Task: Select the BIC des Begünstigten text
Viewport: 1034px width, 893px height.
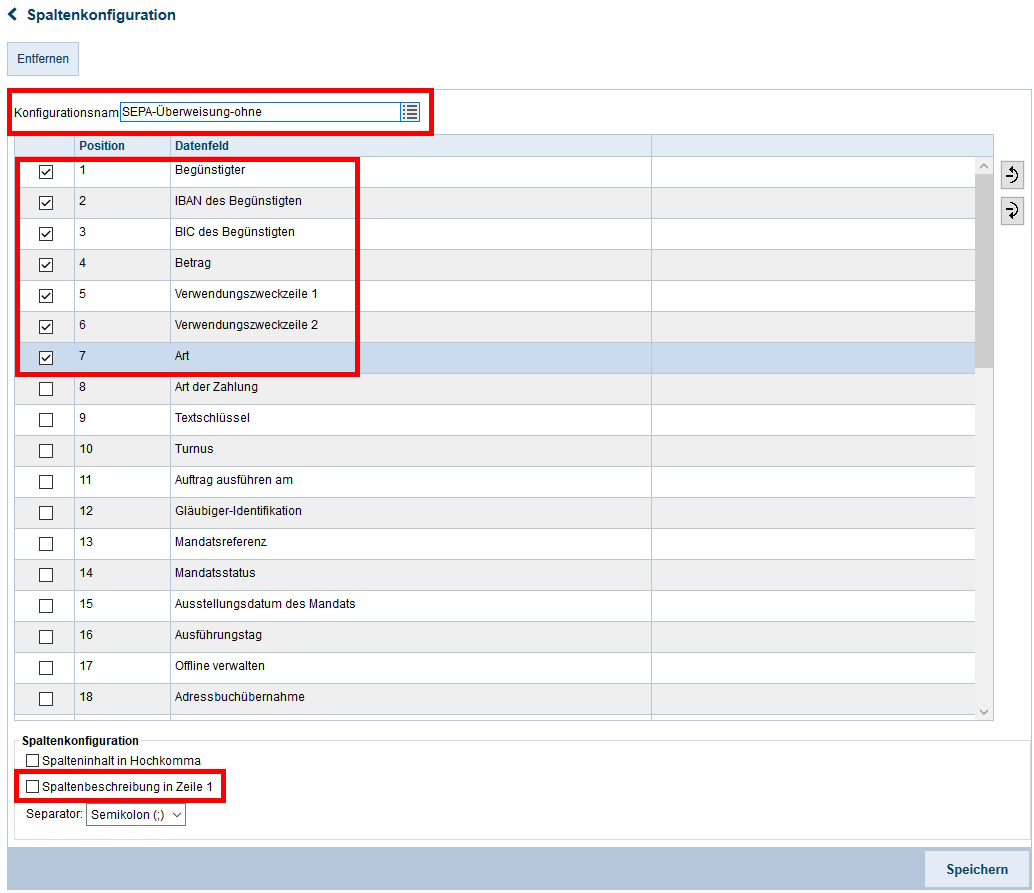Action: tap(235, 231)
